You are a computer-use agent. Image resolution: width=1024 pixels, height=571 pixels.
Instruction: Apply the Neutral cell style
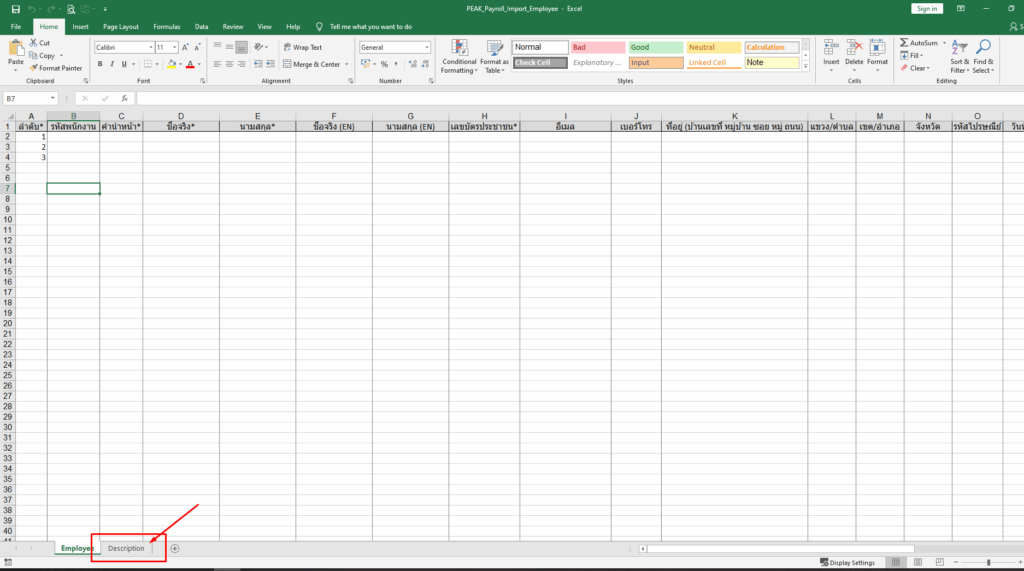pos(713,47)
